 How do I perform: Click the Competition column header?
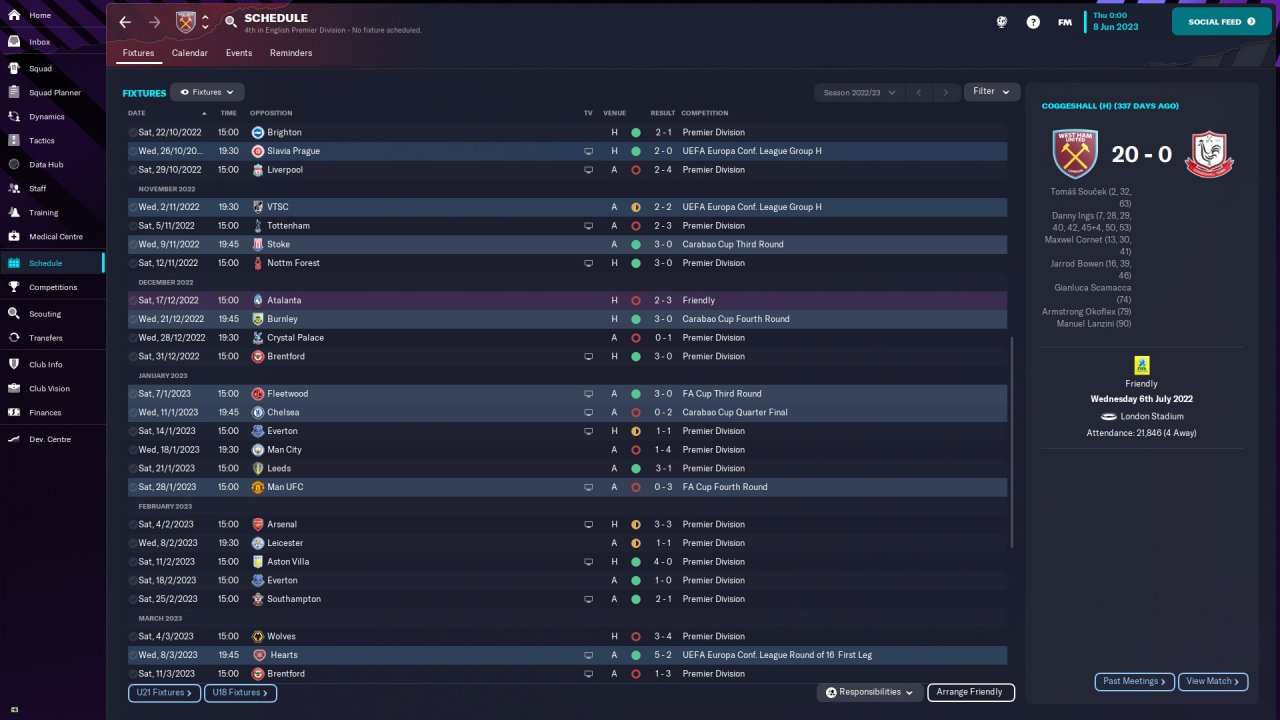coord(705,113)
